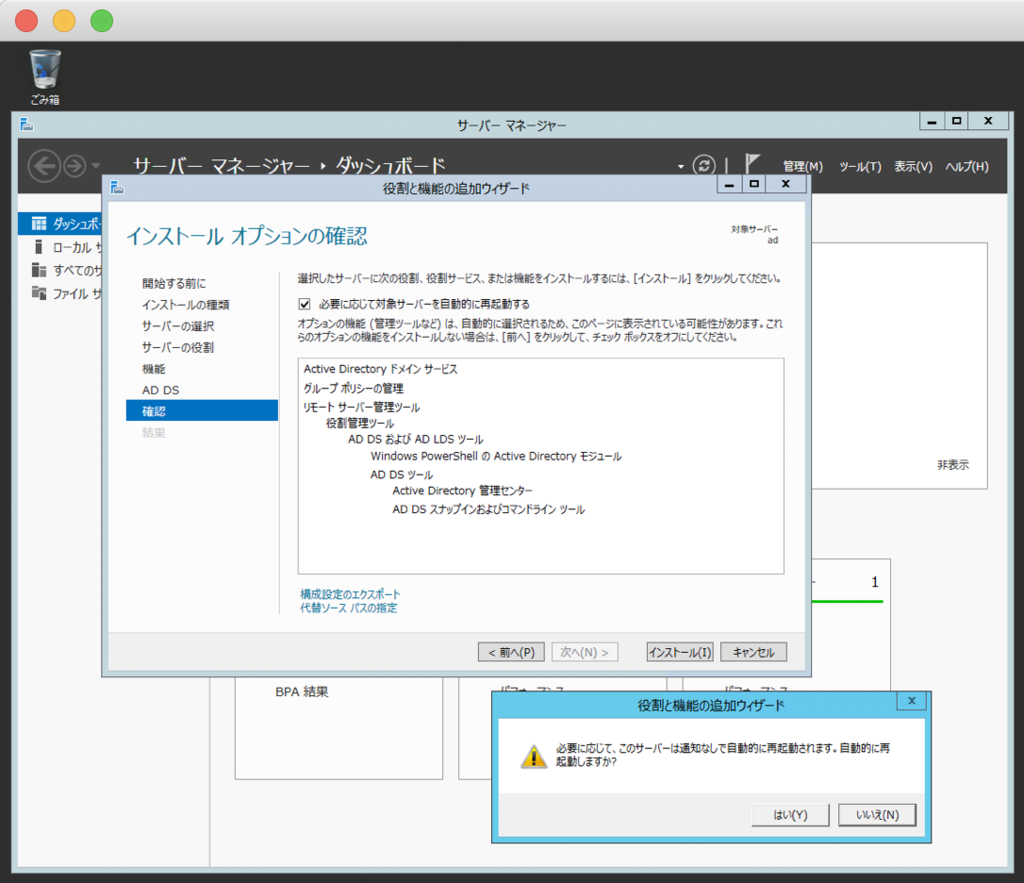The width and height of the screenshot is (1024, 883).
Task: Click the dashboard grid icon in sidebar
Action: [x=39, y=223]
